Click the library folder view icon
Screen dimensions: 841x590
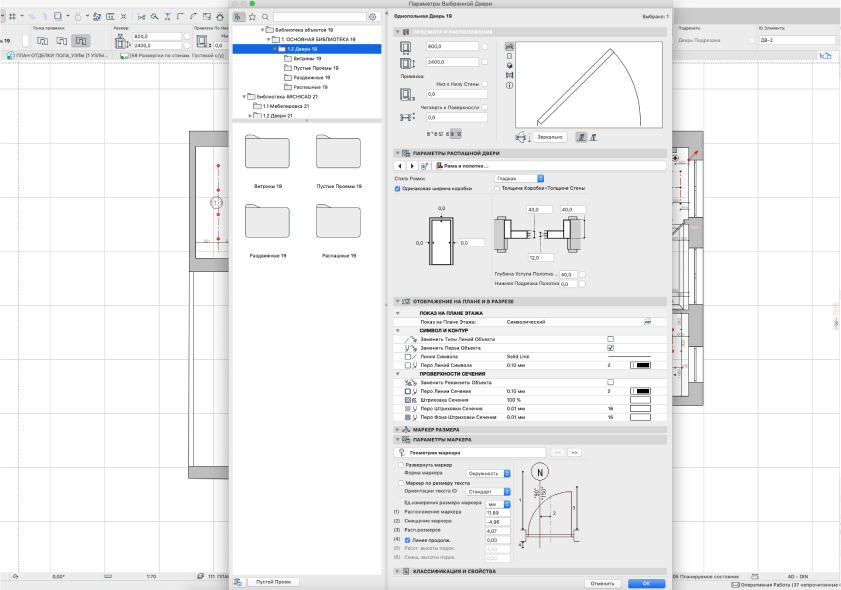tap(239, 17)
